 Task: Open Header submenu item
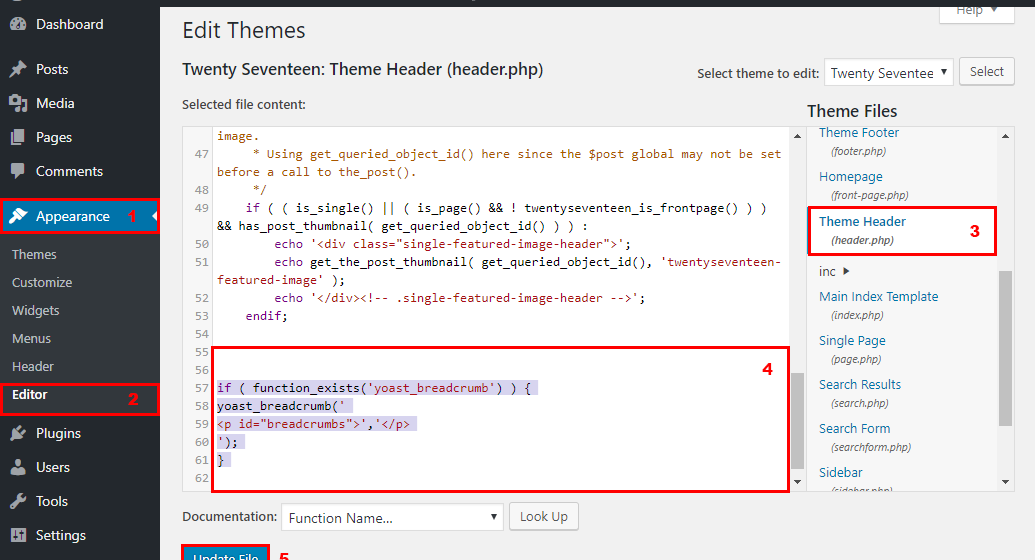[x=32, y=367]
